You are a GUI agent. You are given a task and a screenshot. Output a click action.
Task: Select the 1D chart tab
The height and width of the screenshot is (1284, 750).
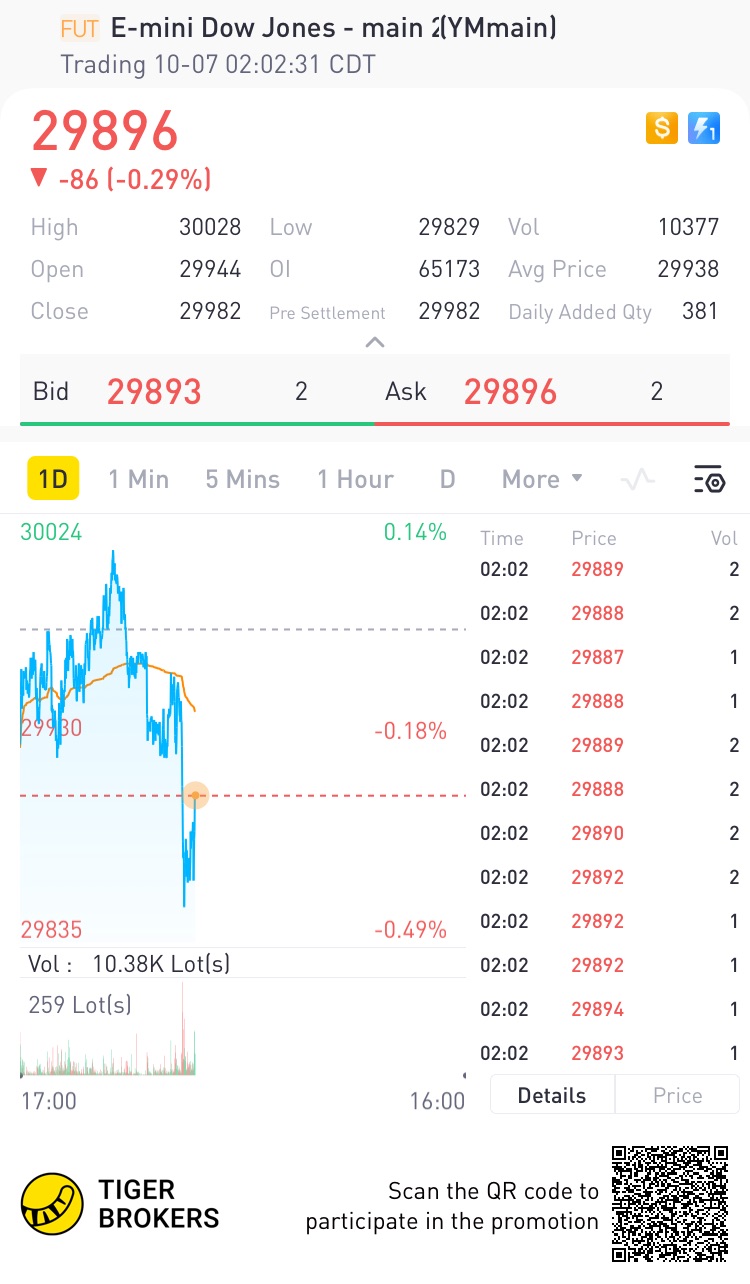[52, 479]
